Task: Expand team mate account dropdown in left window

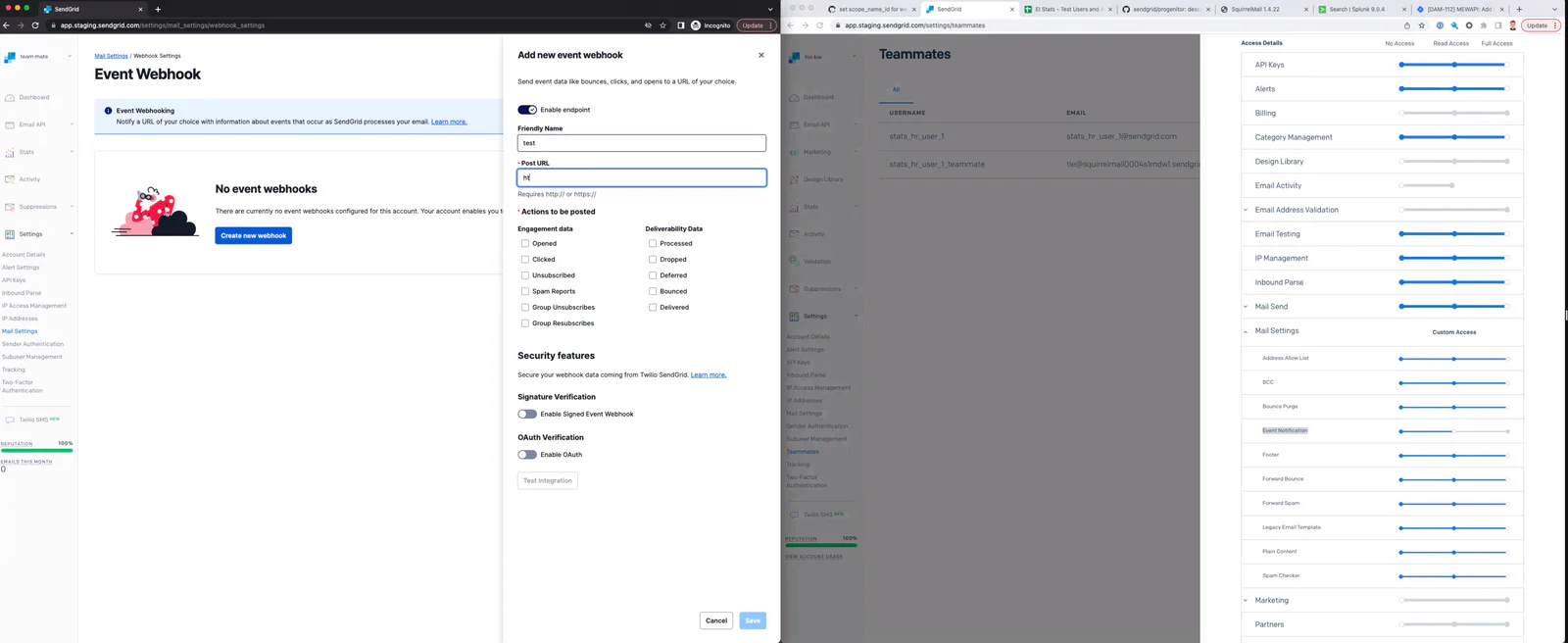Action: point(70,57)
